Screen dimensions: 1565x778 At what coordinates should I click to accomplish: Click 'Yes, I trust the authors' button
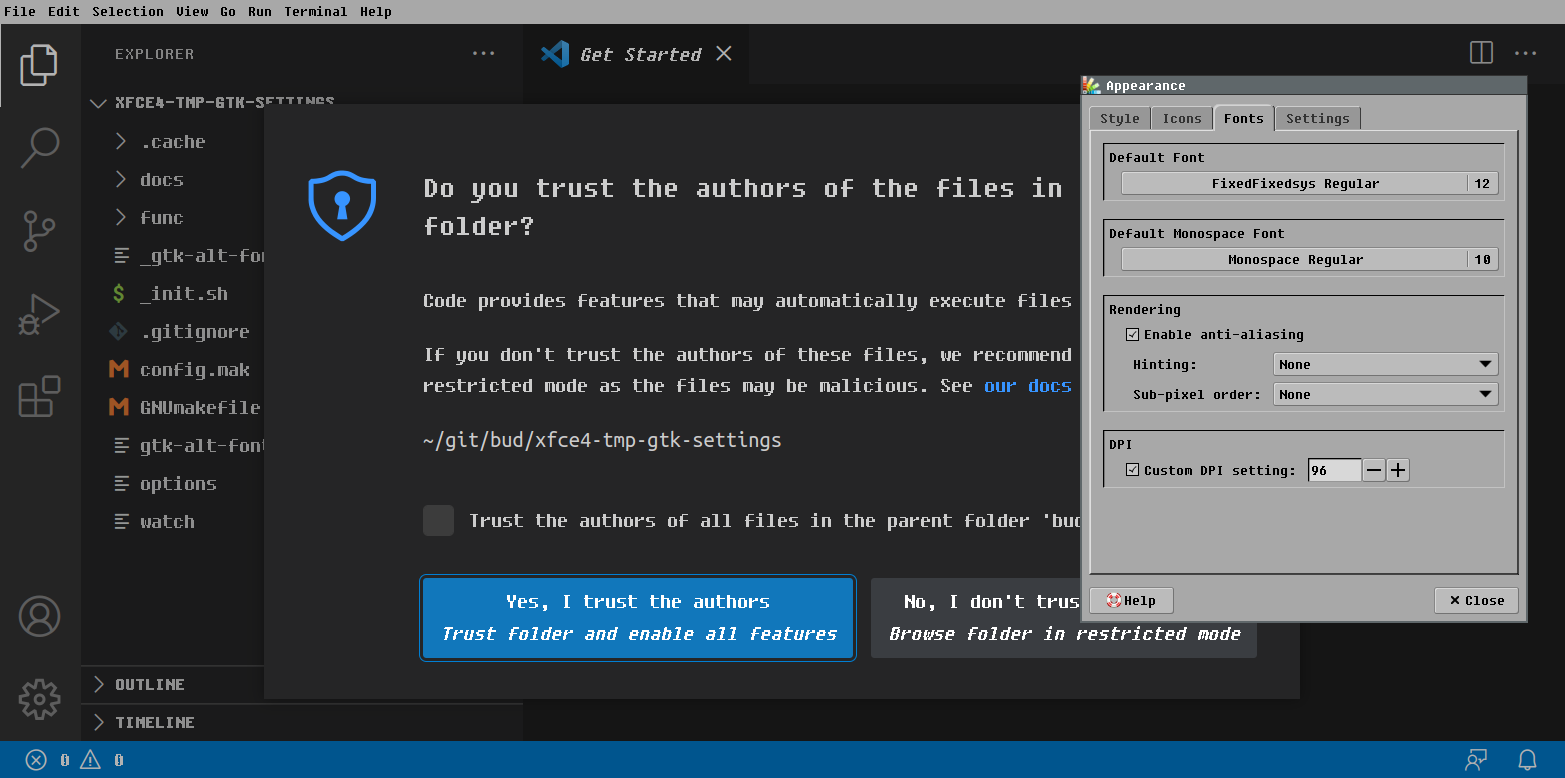pyautogui.click(x=638, y=617)
